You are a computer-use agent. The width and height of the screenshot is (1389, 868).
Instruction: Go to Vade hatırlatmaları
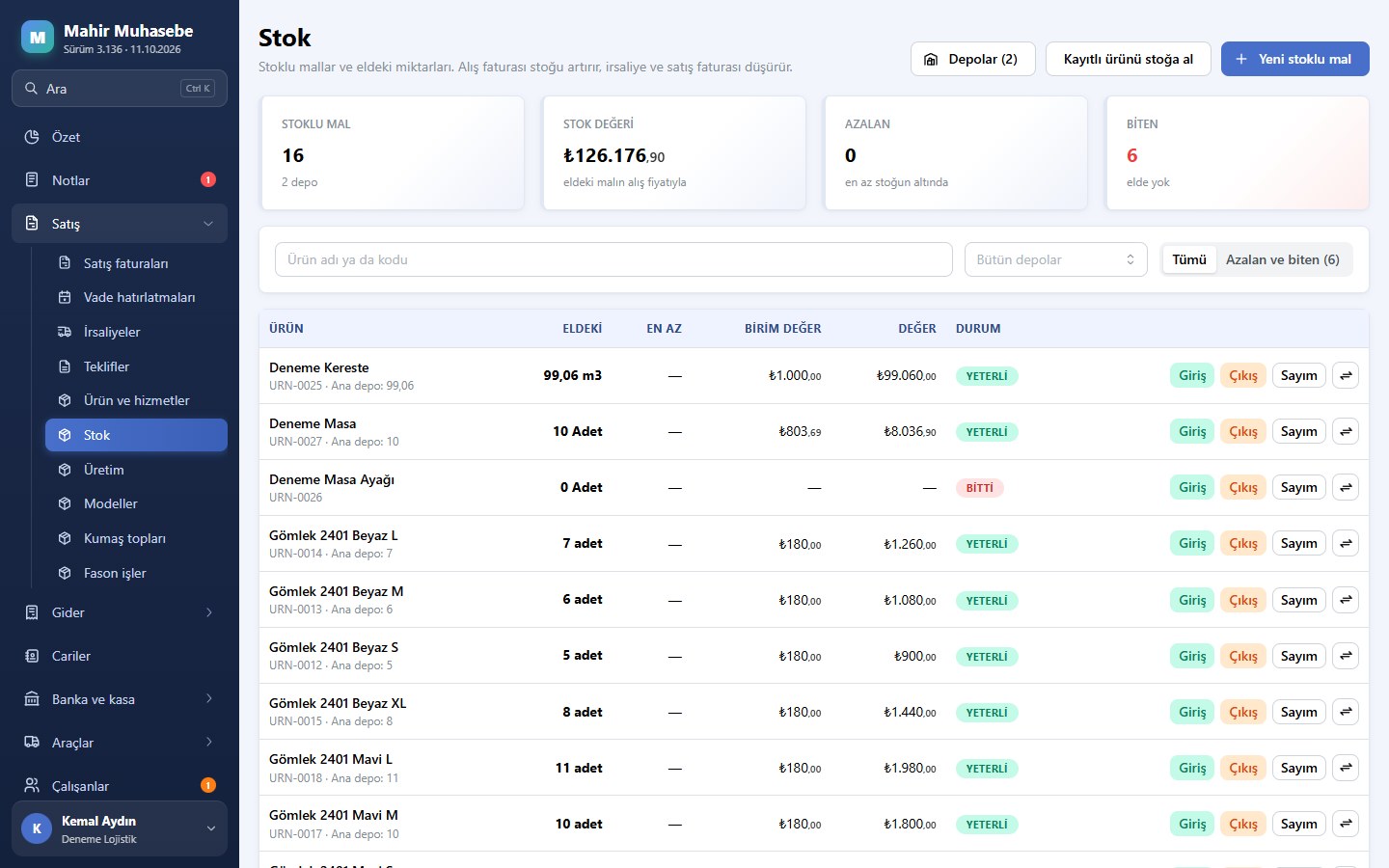(x=136, y=297)
